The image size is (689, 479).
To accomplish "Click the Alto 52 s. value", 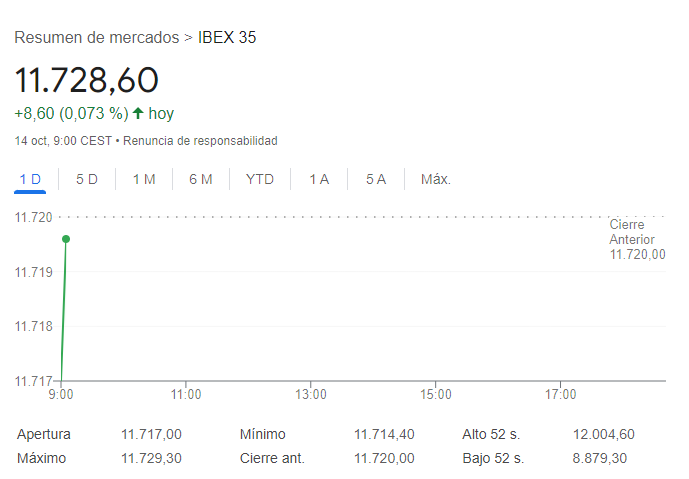I will 603,434.
